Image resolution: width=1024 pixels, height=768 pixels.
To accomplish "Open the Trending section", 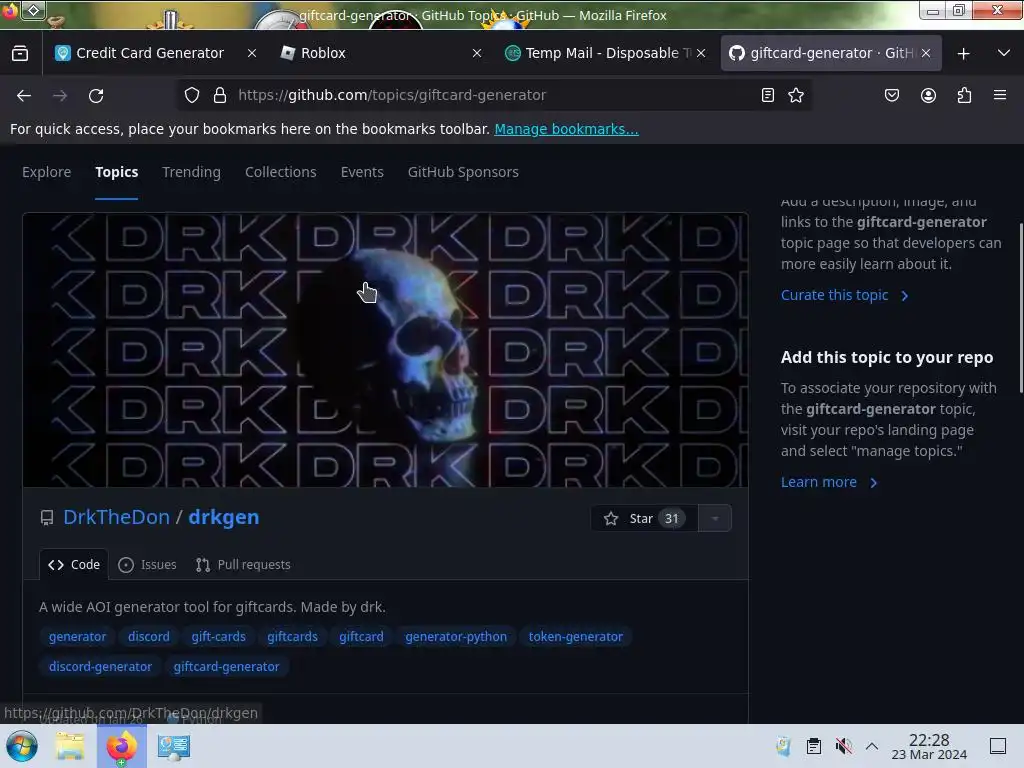I will [191, 172].
